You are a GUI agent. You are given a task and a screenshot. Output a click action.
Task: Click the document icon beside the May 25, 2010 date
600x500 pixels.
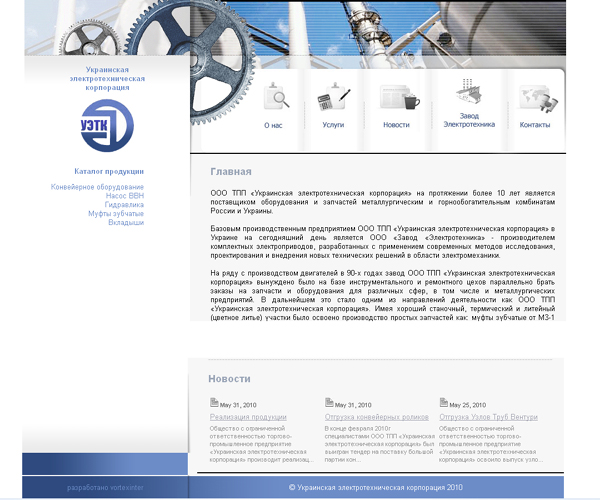click(x=444, y=404)
